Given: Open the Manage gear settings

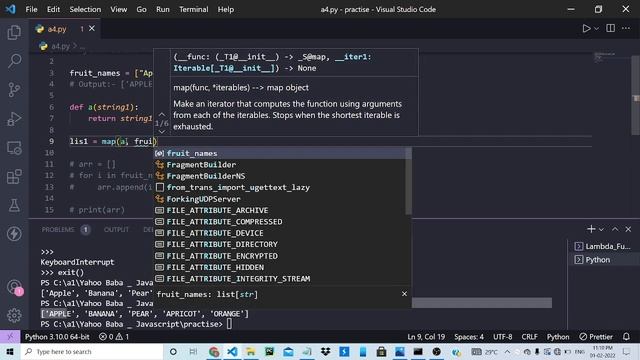Looking at the screenshot, I should point(14,316).
